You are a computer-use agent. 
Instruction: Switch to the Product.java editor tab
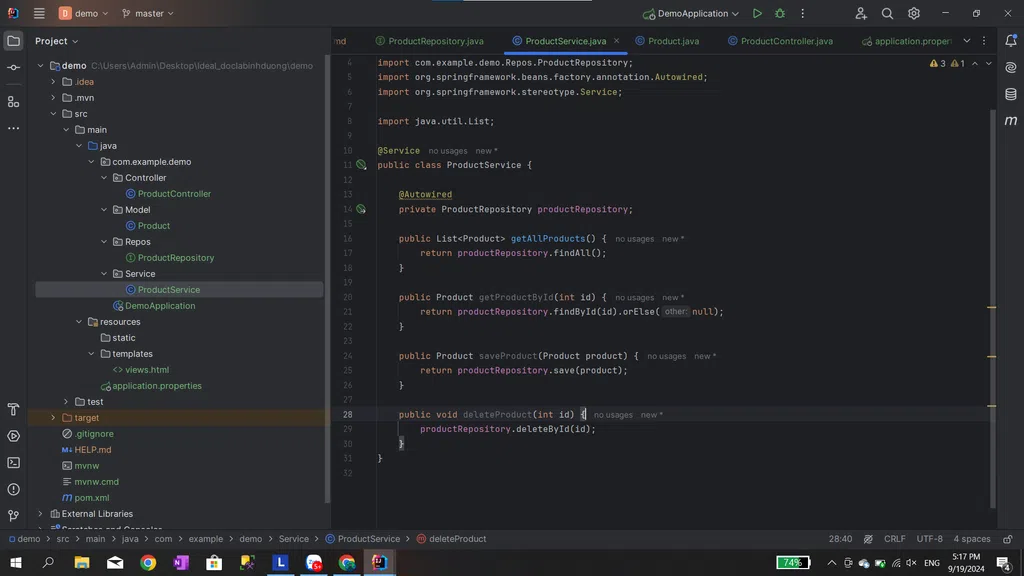coord(673,41)
